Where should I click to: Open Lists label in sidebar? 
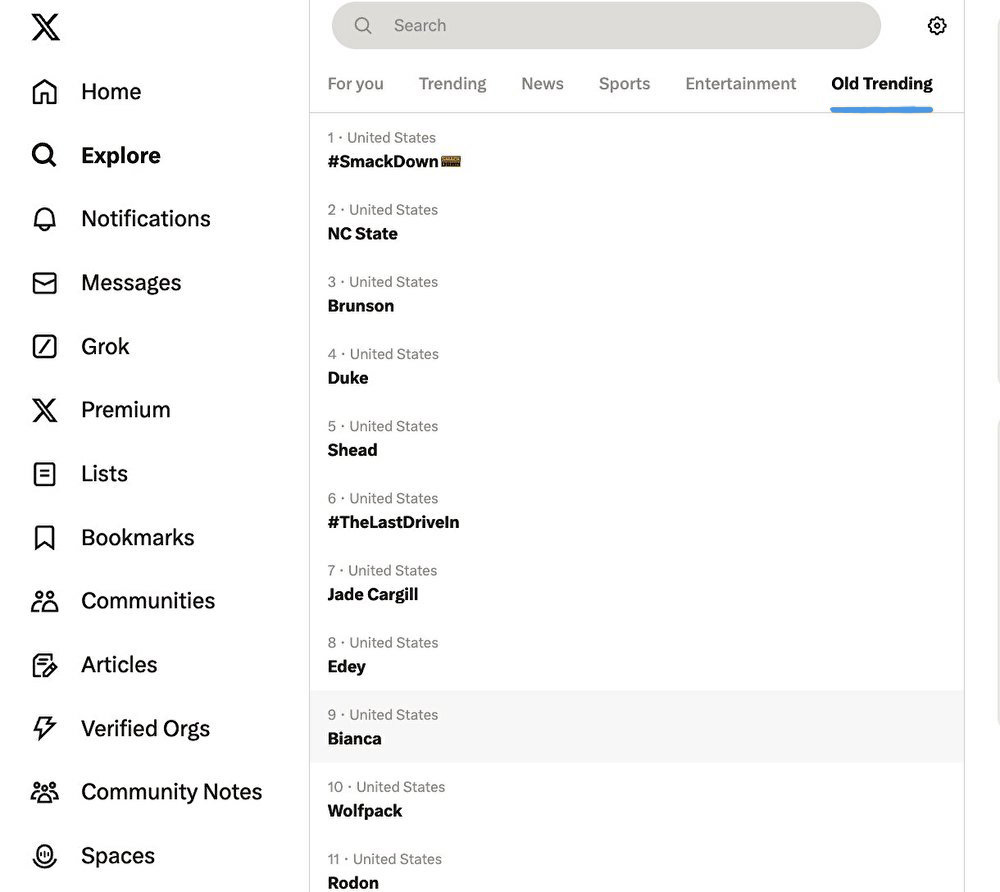104,474
